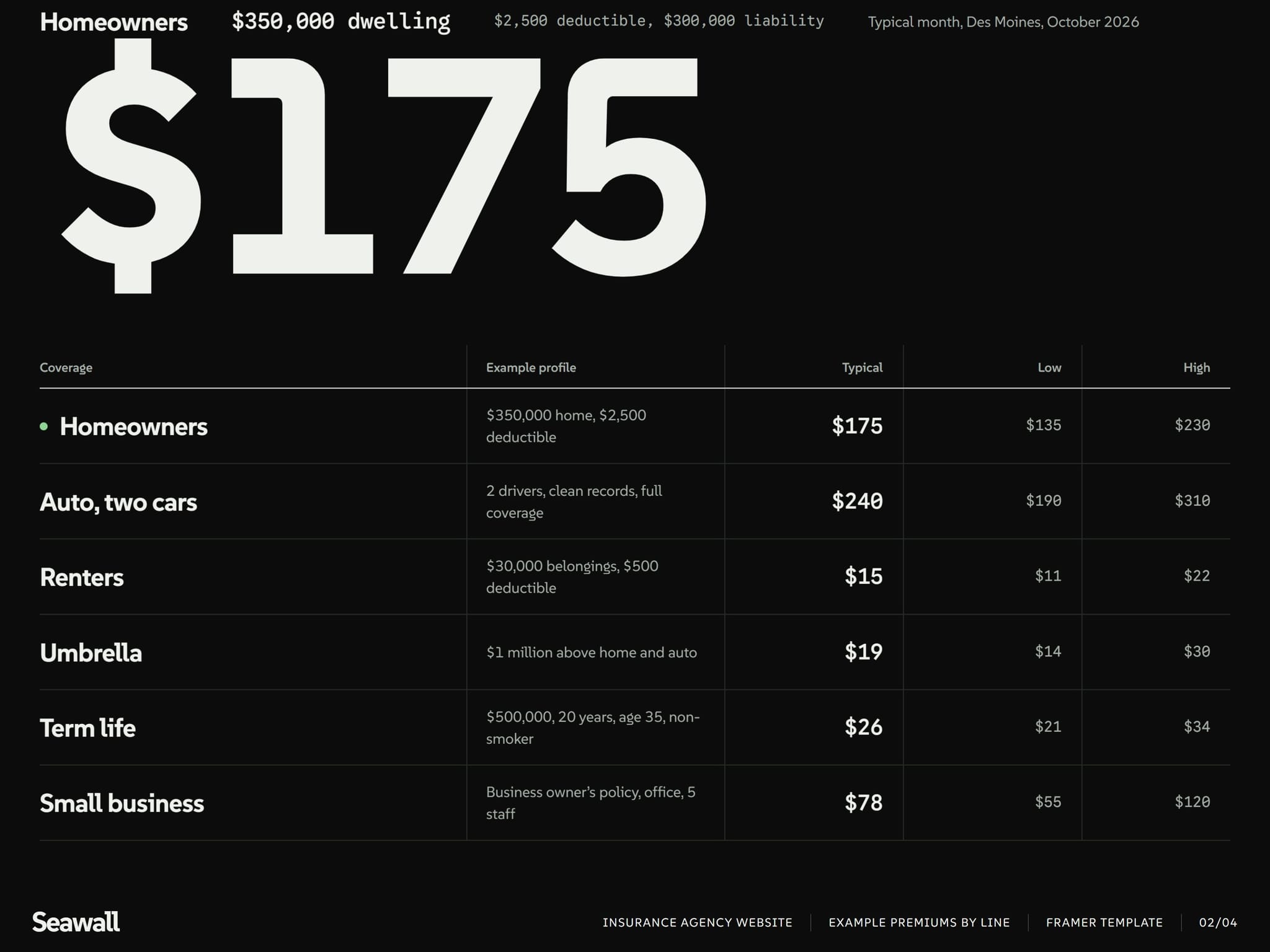Click the $19 typical price for Umbrella
This screenshot has height=952, width=1270.
(x=863, y=651)
